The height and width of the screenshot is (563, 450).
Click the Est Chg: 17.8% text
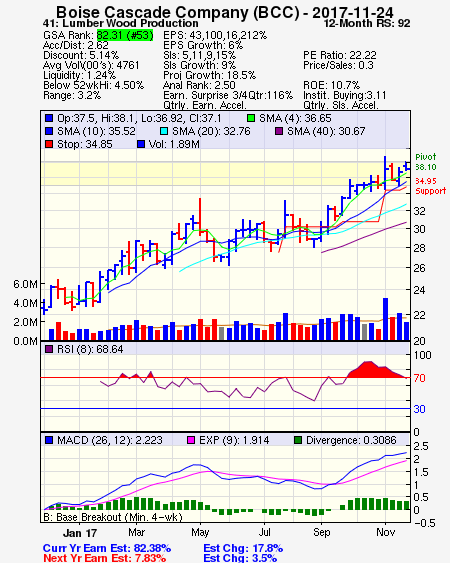point(243,548)
